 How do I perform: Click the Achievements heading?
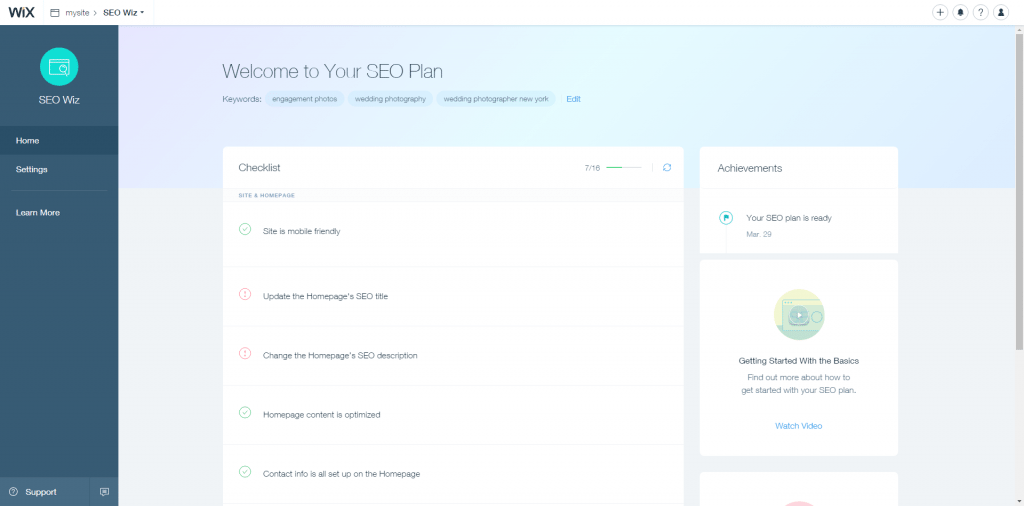(x=750, y=168)
